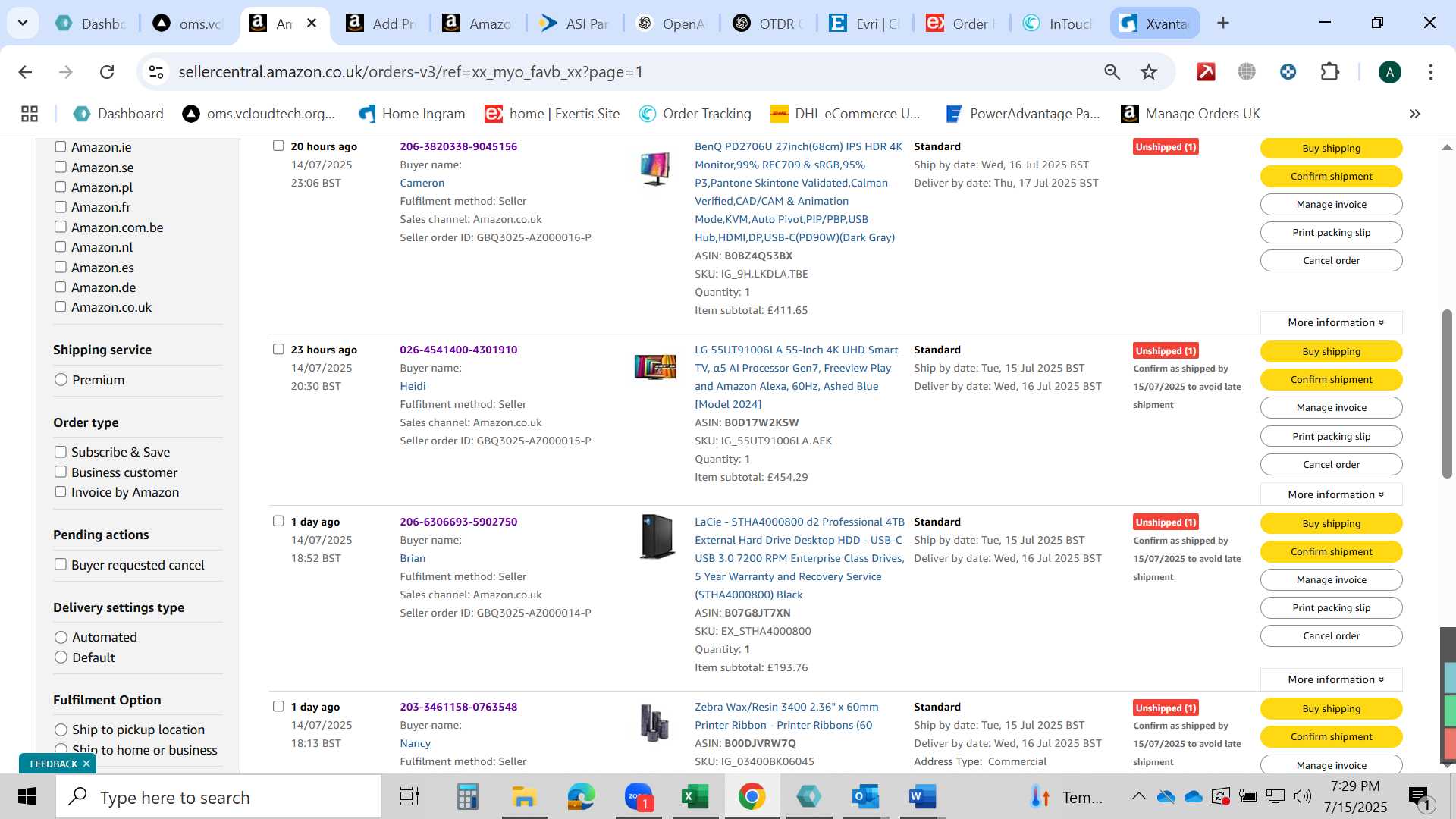
Task: Select the Automated delivery settings radio
Action: pos(61,637)
